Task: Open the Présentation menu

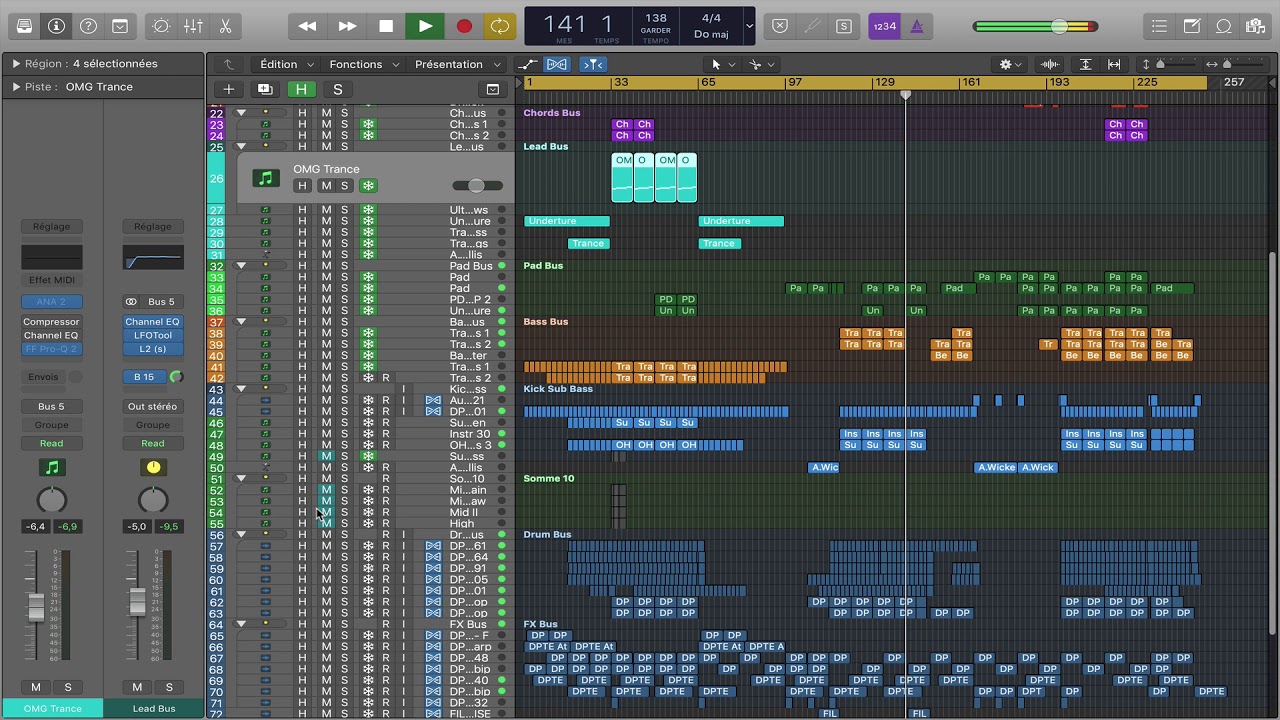Action: tap(456, 64)
